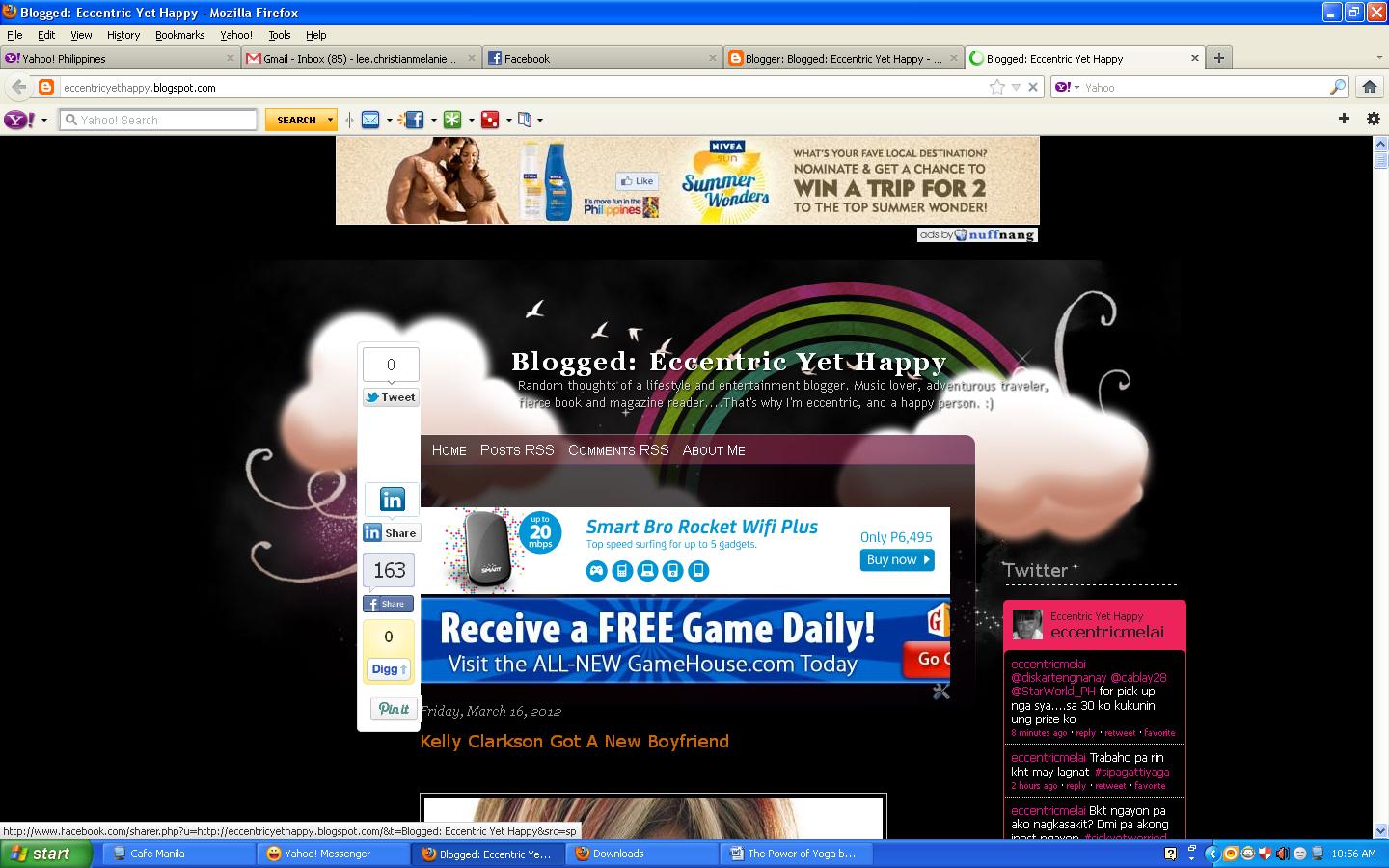This screenshot has height=868, width=1389.
Task: Click the eccentricmelai Twitter profile name
Action: (1106, 632)
